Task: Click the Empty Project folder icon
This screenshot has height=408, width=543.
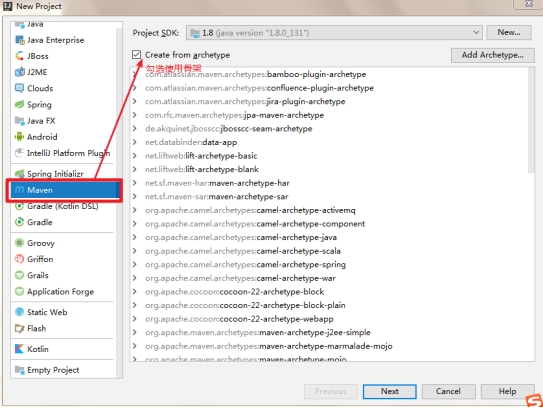Action: 19,370
